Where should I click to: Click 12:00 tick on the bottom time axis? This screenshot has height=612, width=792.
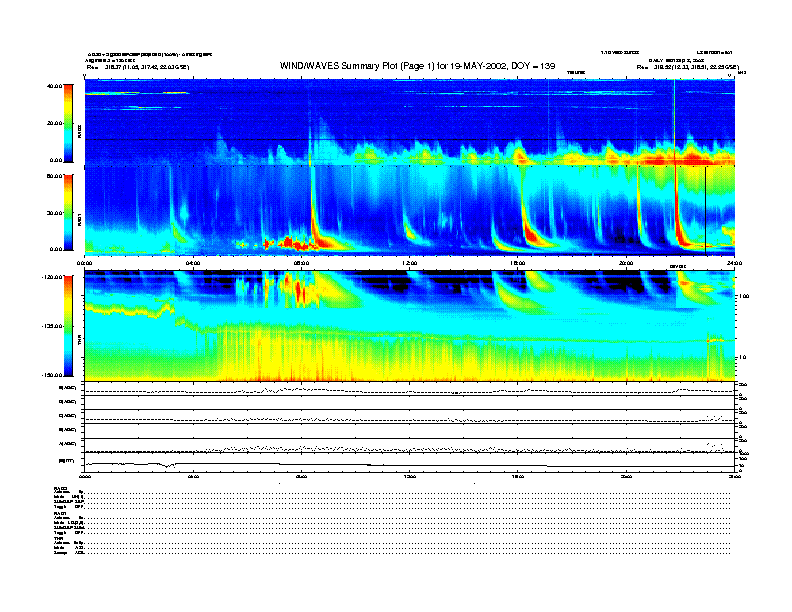(x=410, y=476)
